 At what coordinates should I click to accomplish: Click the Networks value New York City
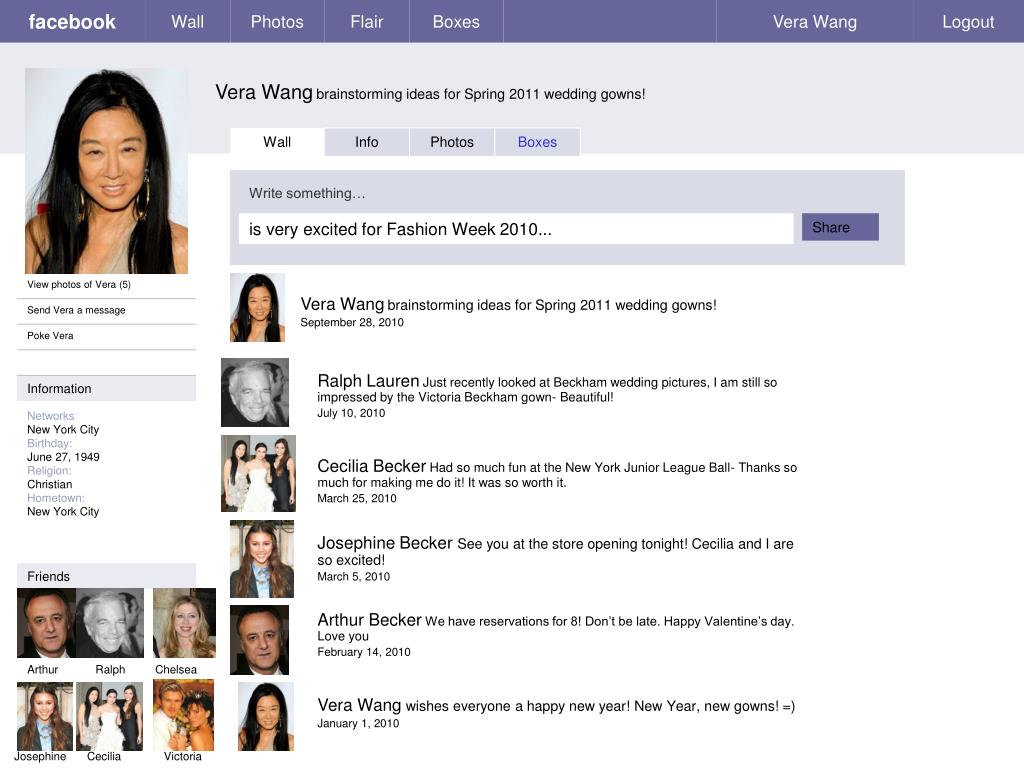(63, 430)
